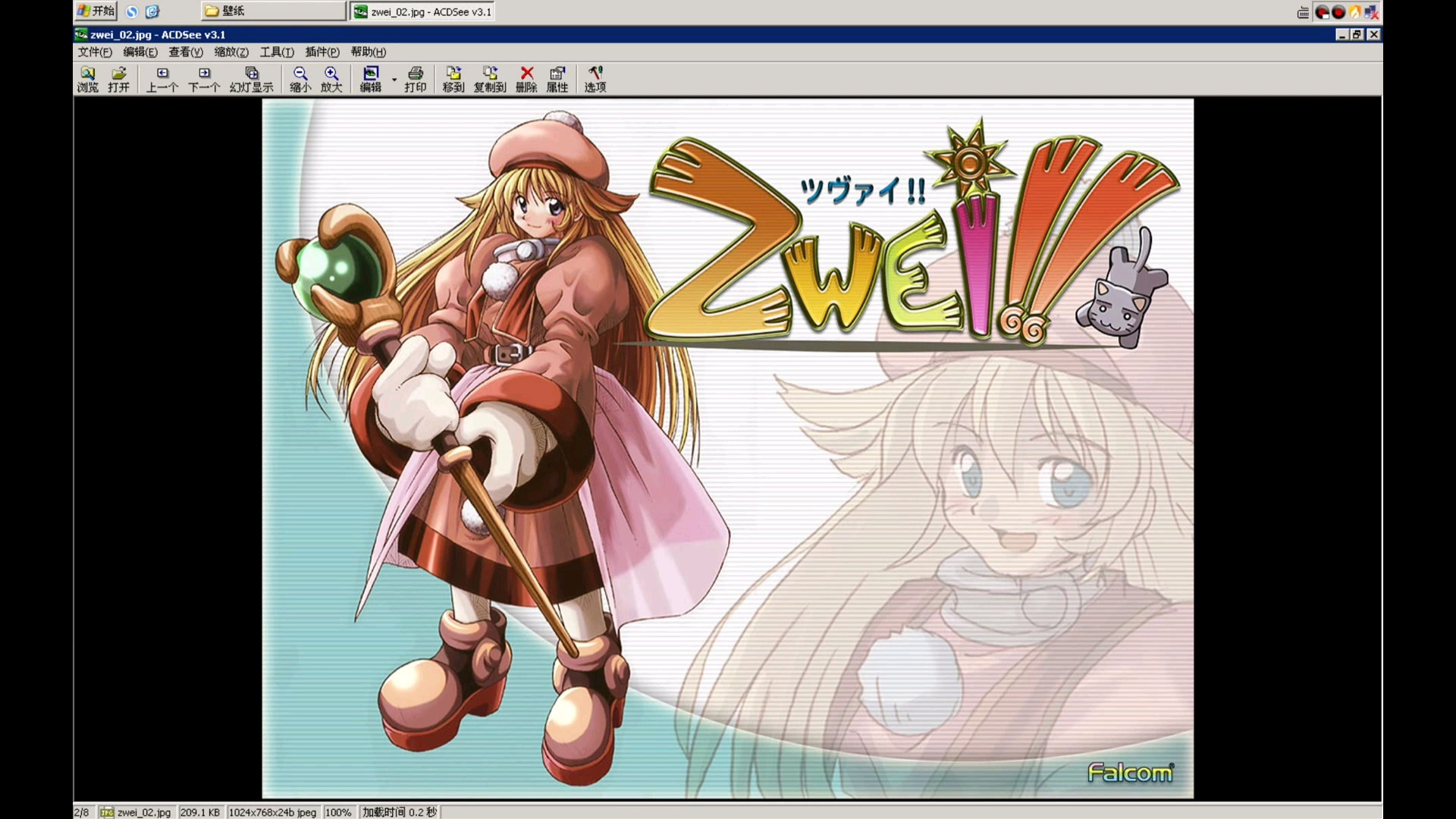Restore down the ACDSee window

(1357, 34)
